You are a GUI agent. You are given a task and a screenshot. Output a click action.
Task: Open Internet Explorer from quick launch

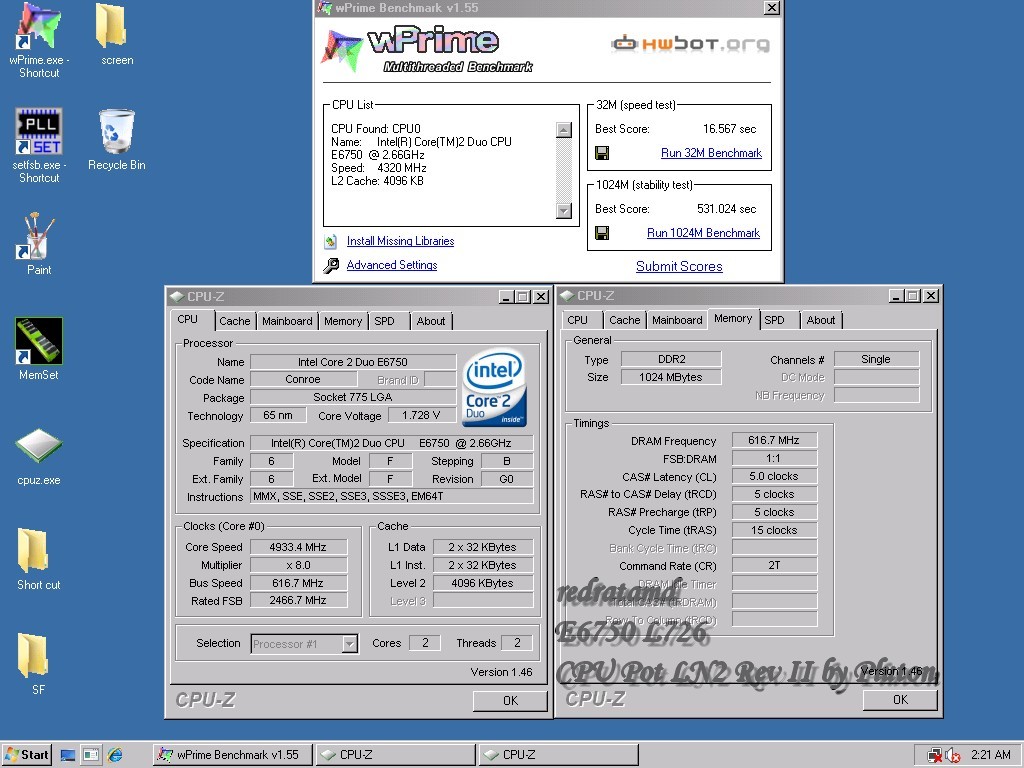pos(115,755)
